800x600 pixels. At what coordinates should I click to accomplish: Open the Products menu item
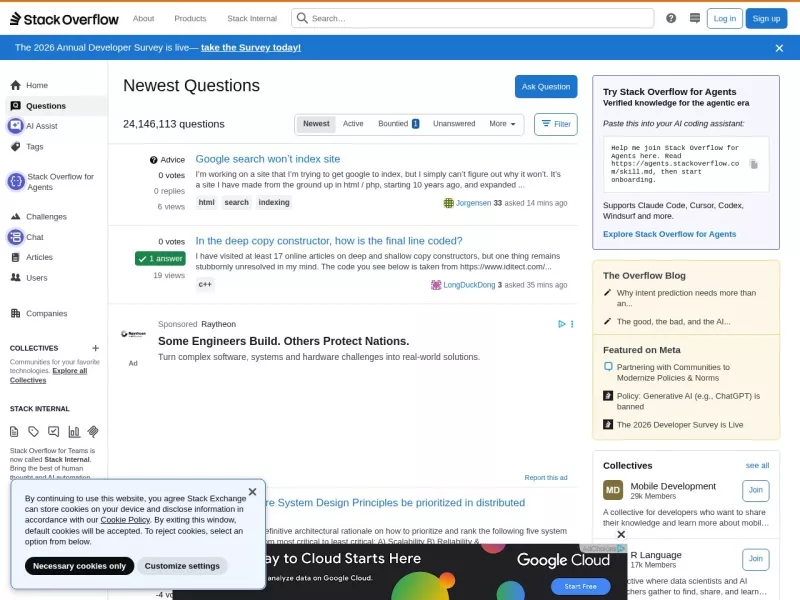[x=190, y=18]
